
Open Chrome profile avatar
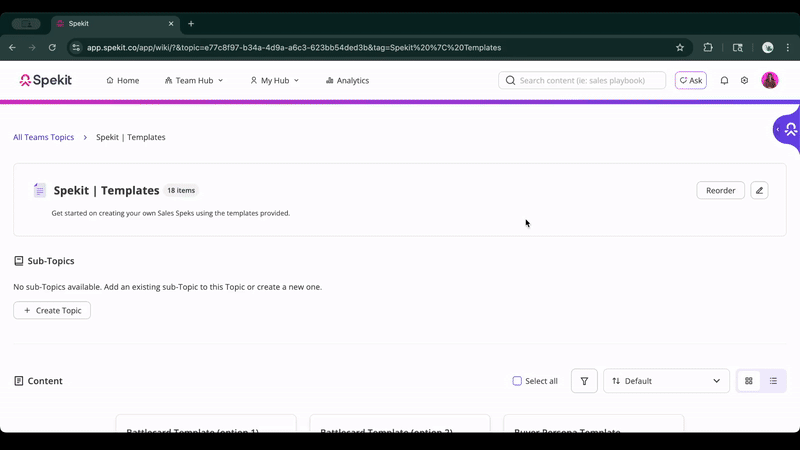coord(767,47)
